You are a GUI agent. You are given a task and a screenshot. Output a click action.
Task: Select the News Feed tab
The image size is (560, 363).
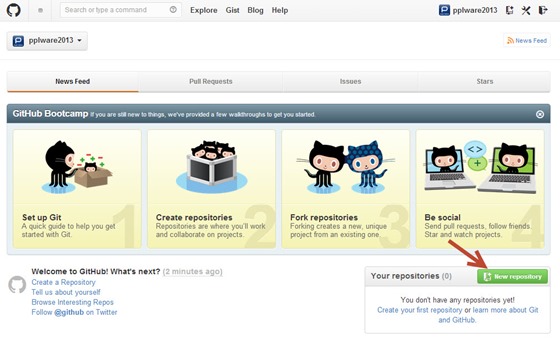(72, 81)
